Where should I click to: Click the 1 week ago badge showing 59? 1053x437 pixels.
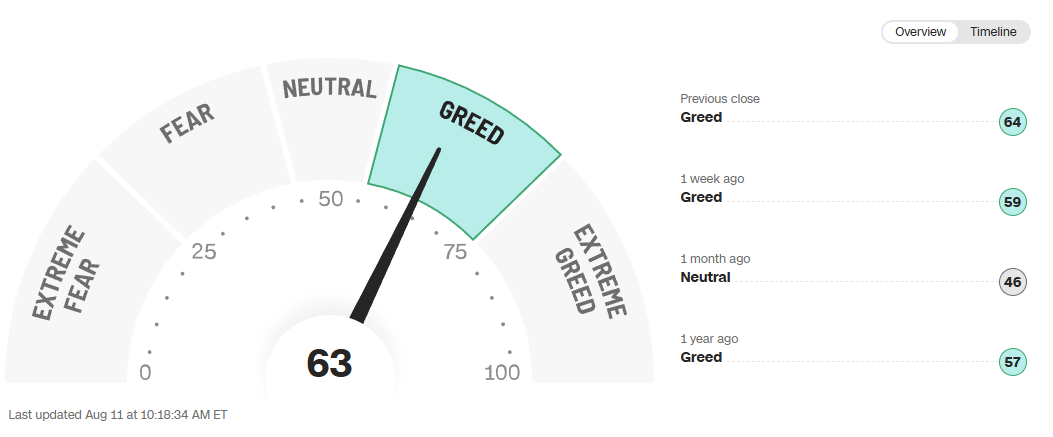tap(1012, 202)
